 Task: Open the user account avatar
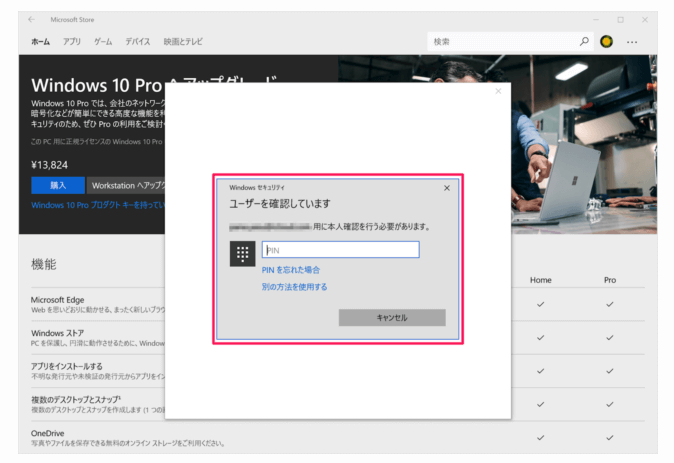click(607, 42)
